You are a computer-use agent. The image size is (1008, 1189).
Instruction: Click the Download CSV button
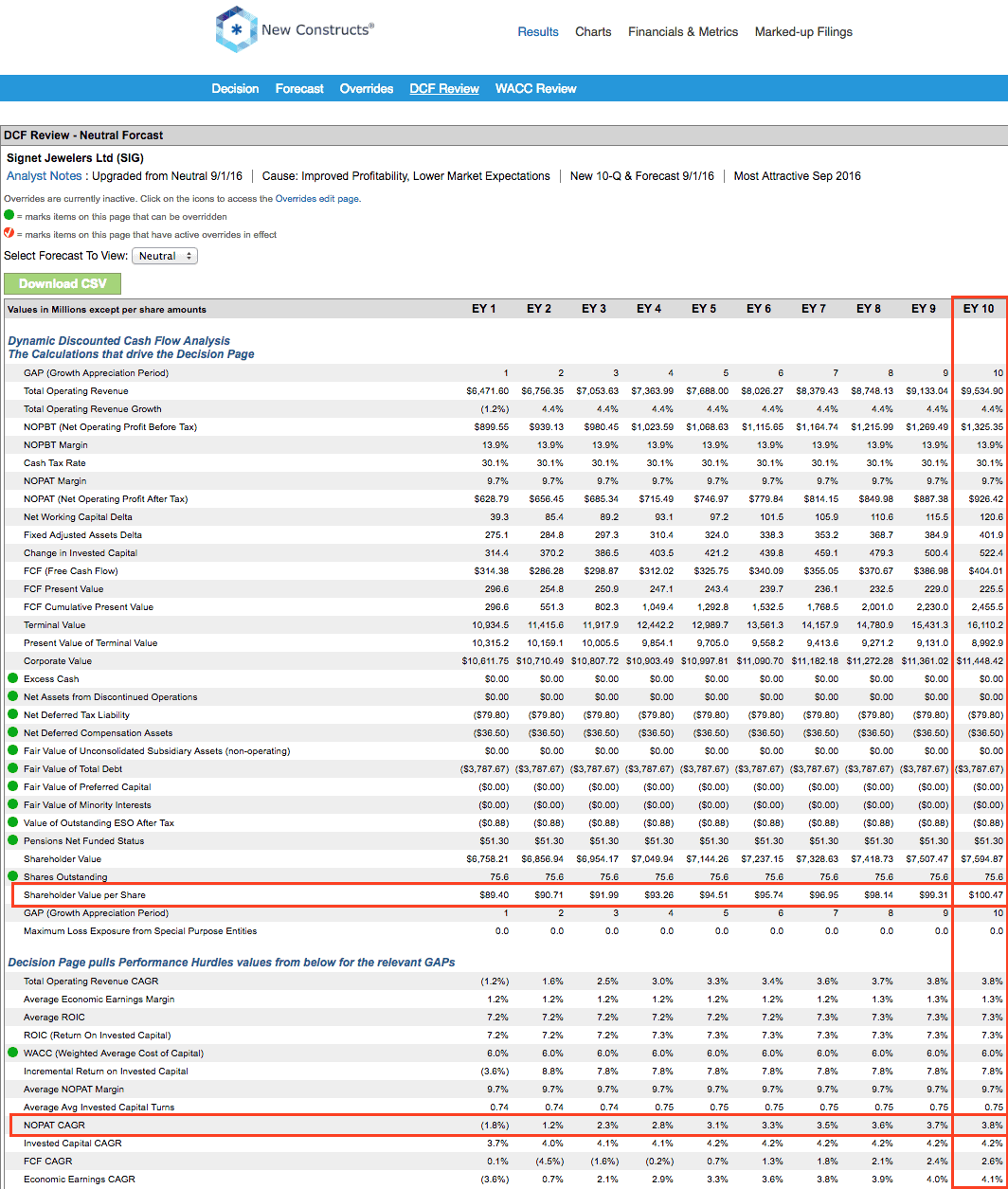(63, 283)
